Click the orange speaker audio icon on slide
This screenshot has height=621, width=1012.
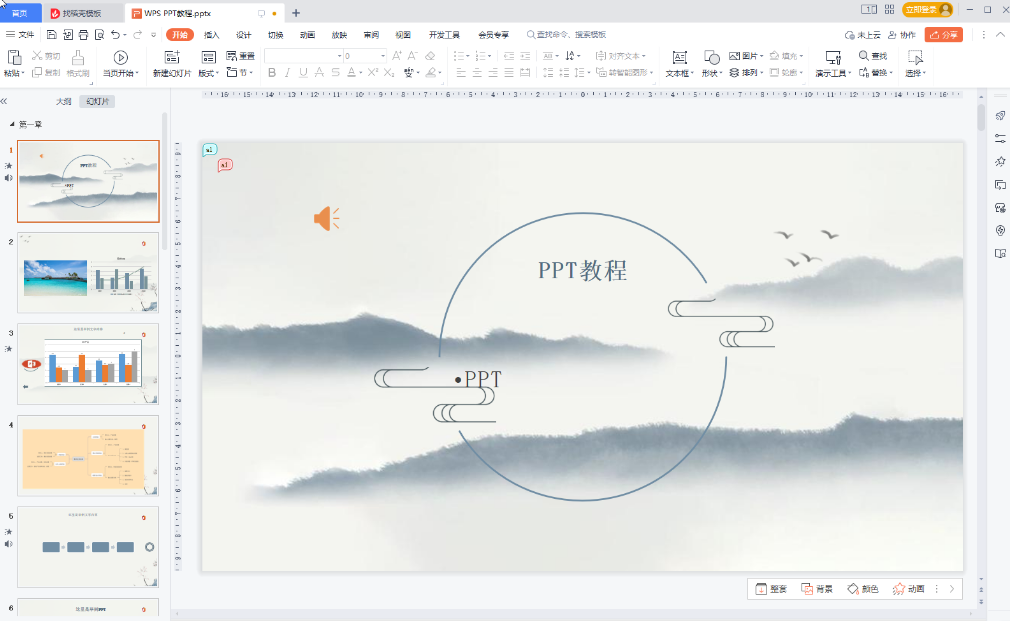pos(327,218)
